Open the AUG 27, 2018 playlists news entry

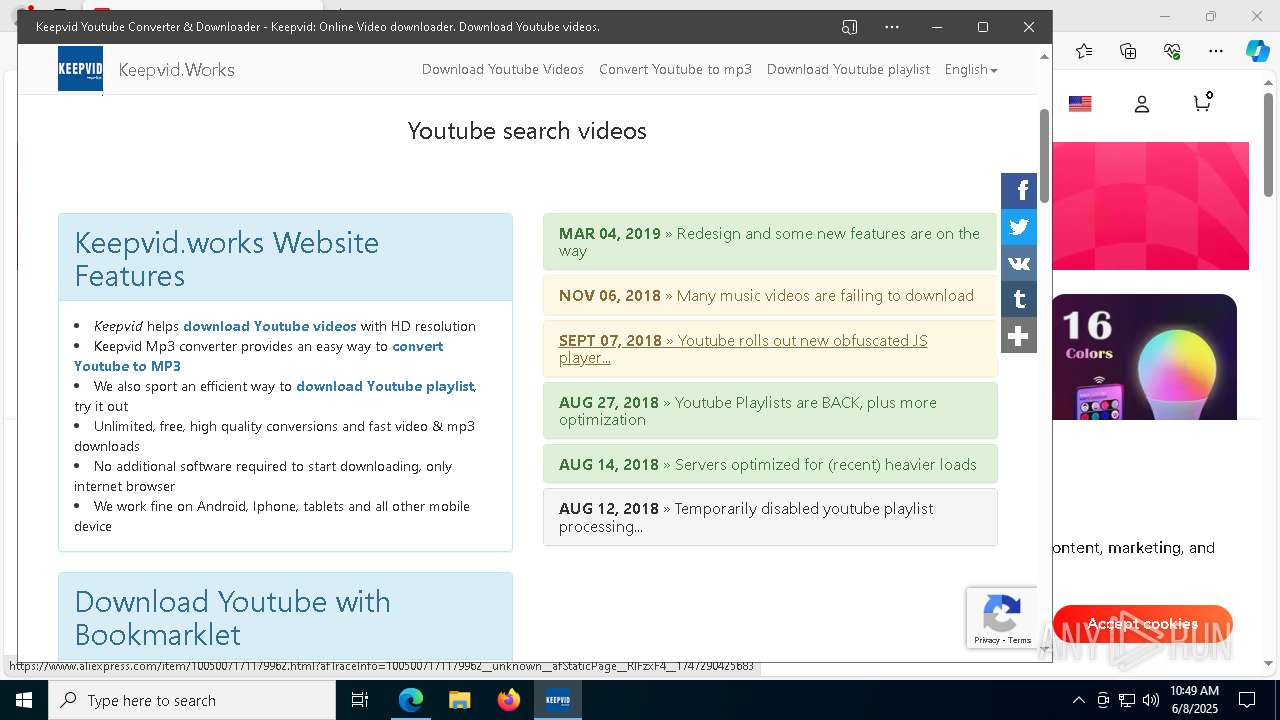click(x=770, y=411)
